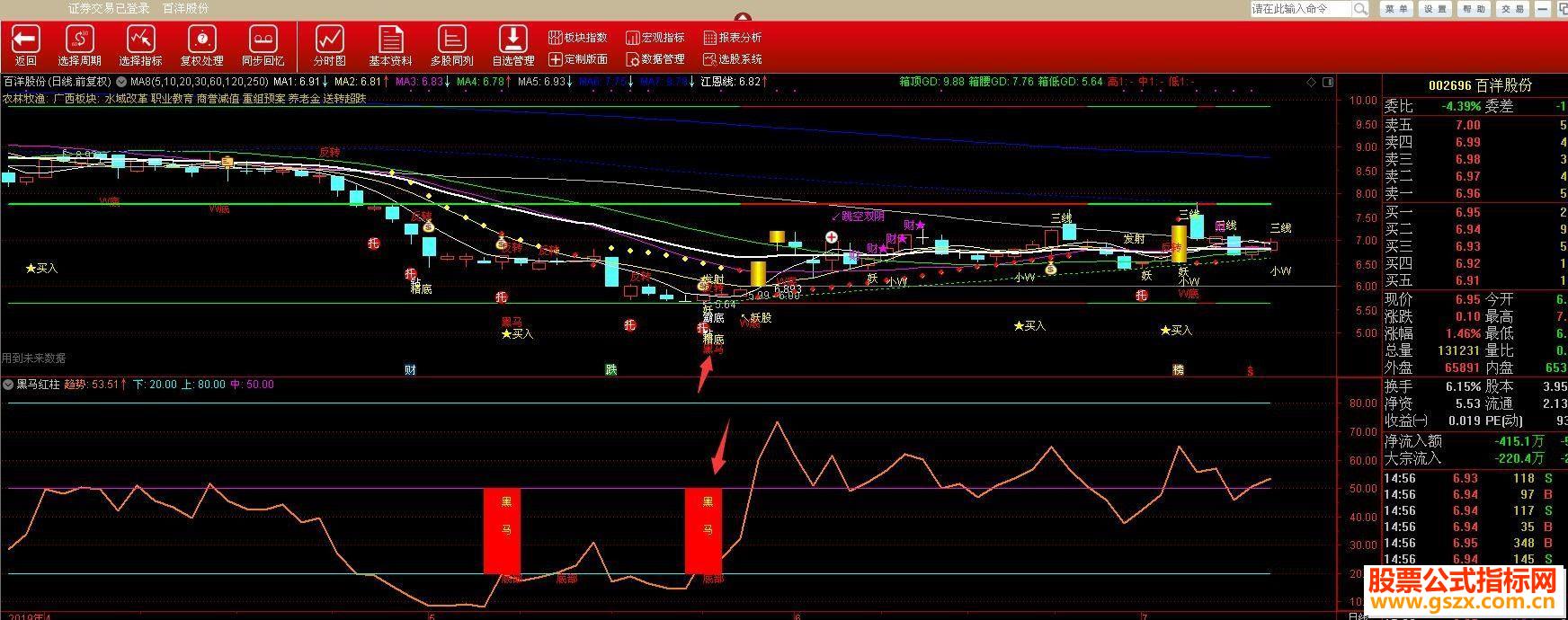The height and width of the screenshot is (620, 1568).
Task: Select the 卖五 7.00 order row
Action: (1474, 126)
